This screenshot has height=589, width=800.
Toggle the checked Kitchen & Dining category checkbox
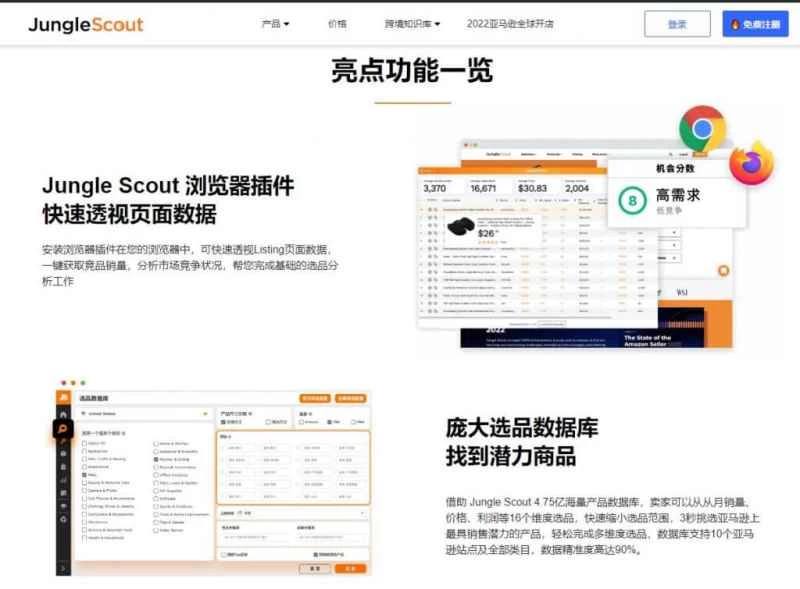click(x=156, y=461)
